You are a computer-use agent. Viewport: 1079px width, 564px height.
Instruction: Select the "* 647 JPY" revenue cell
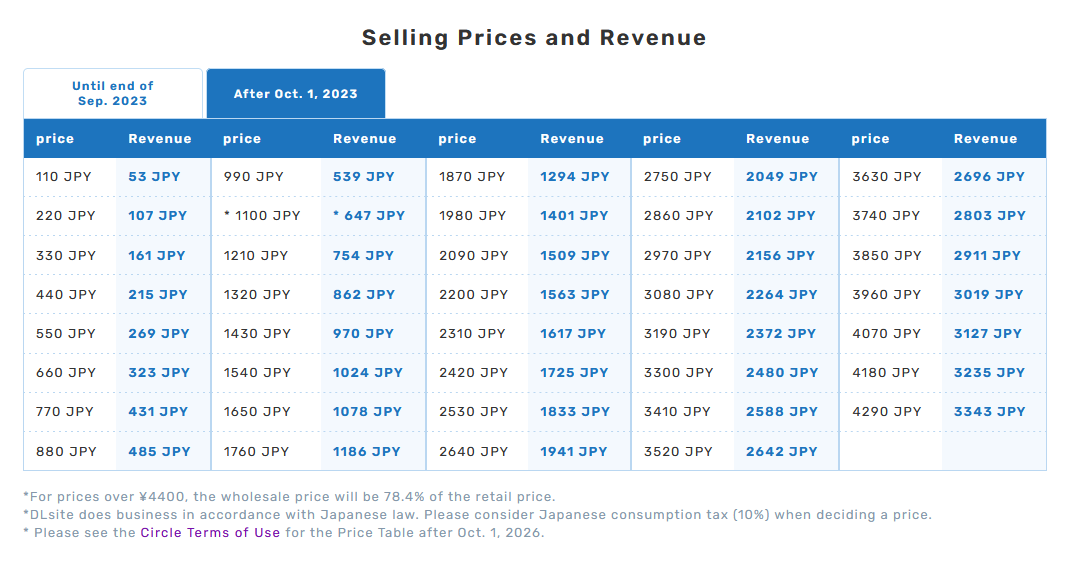point(368,216)
